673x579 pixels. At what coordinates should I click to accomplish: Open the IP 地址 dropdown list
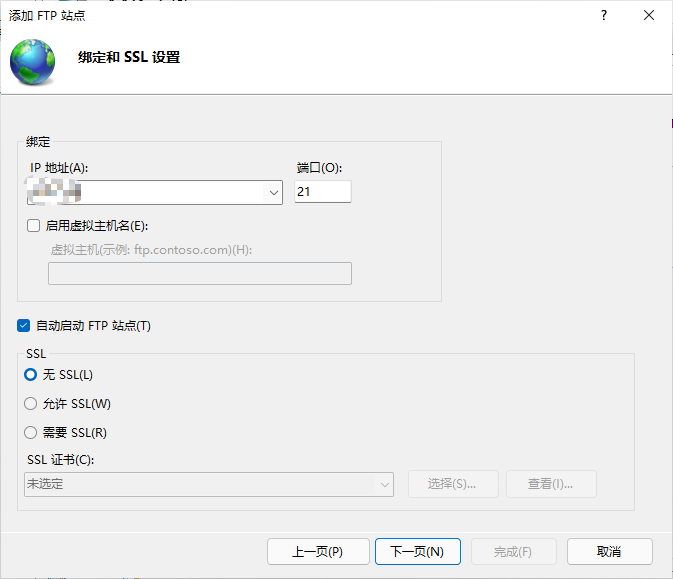(273, 192)
